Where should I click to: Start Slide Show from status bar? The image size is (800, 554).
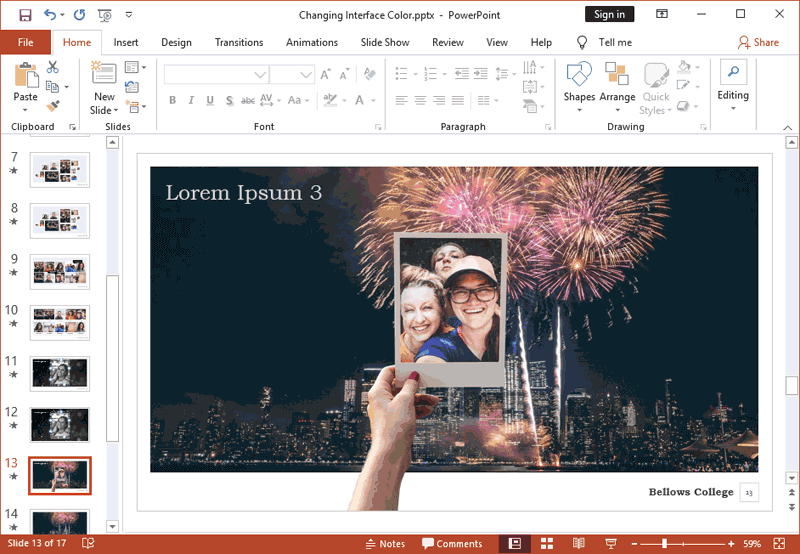click(609, 544)
